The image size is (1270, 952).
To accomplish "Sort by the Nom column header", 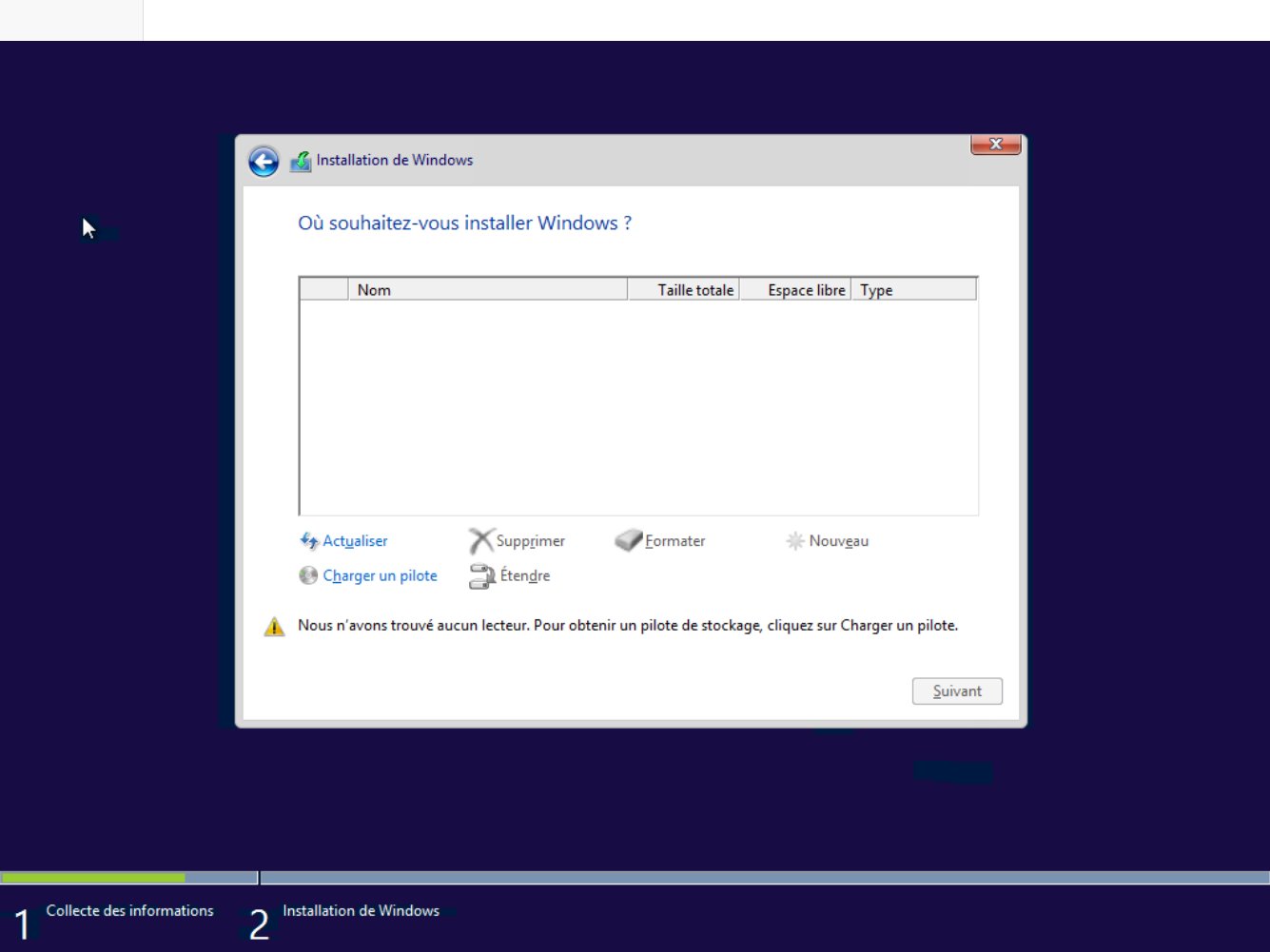I will click(487, 290).
